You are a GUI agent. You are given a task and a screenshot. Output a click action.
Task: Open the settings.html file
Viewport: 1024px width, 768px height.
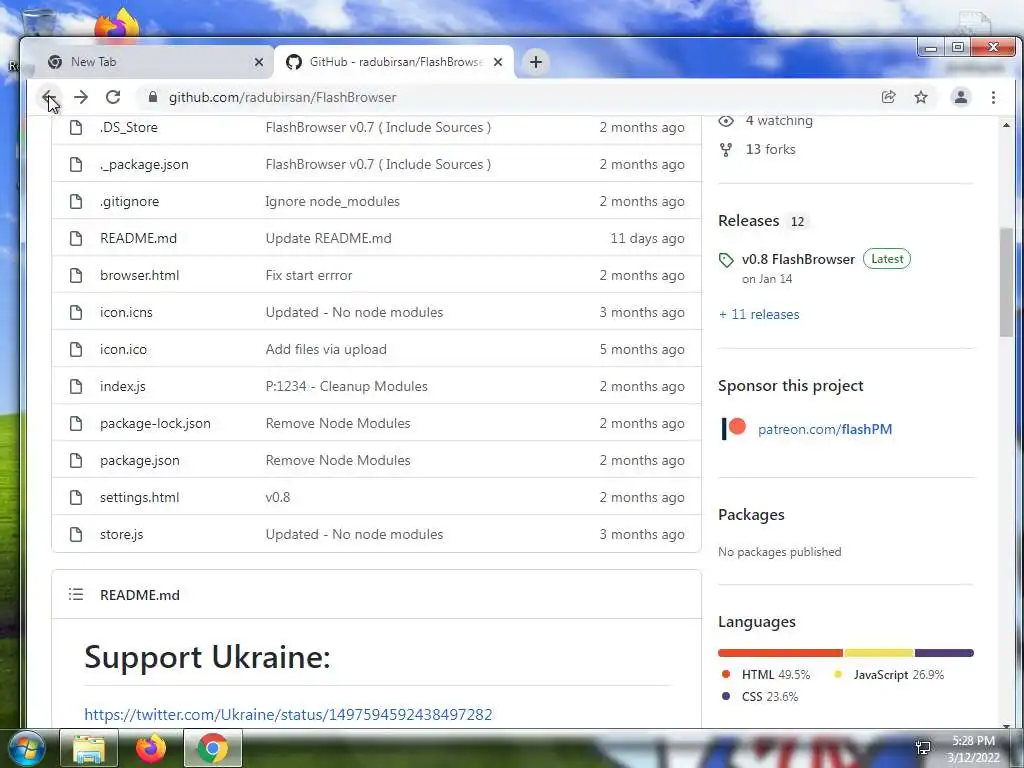point(139,497)
